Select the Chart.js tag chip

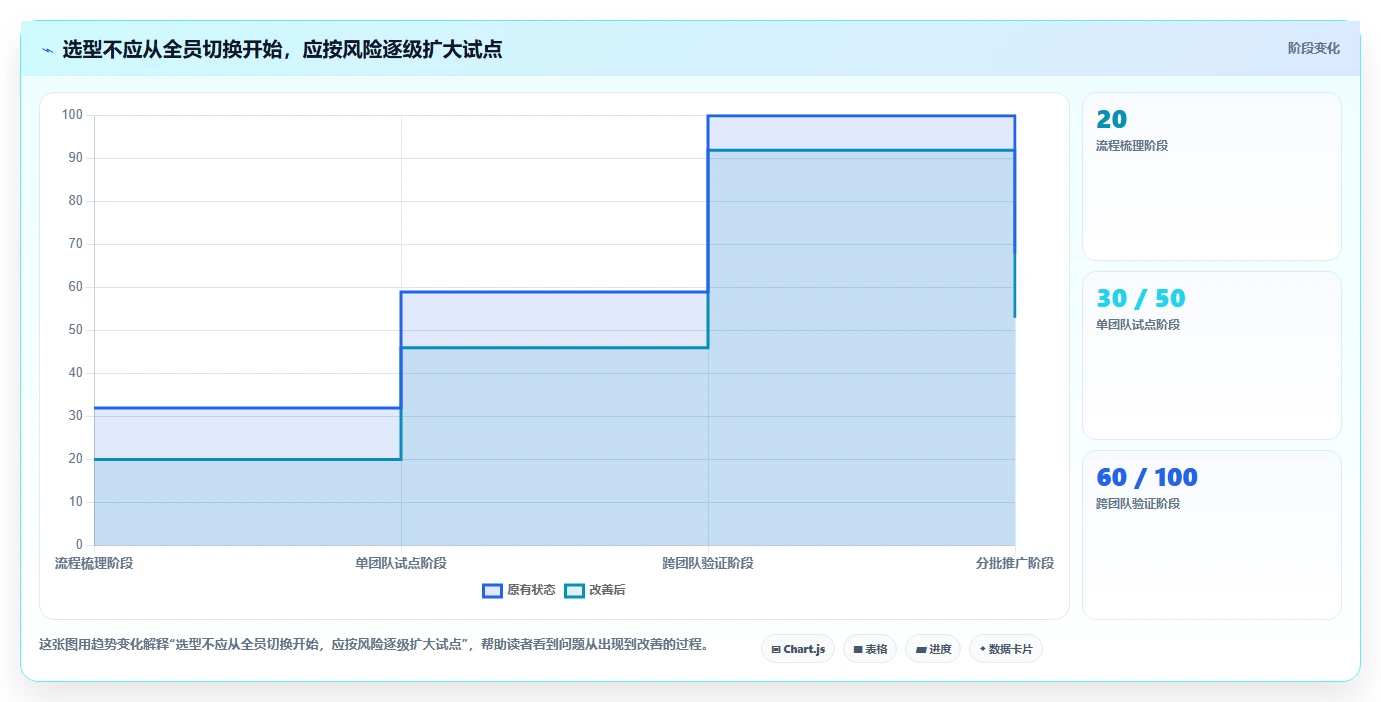(x=798, y=649)
